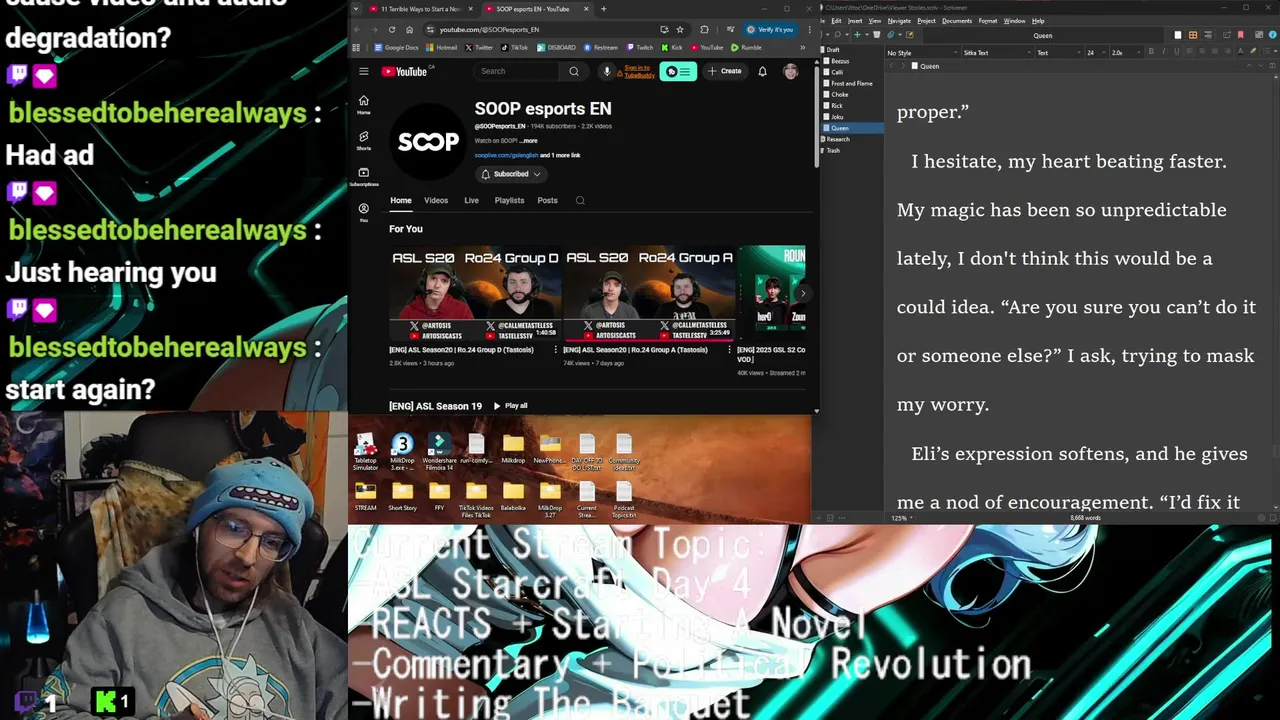The height and width of the screenshot is (720, 1280).
Task: Toggle bold formatting in Scrivener
Action: (1151, 52)
